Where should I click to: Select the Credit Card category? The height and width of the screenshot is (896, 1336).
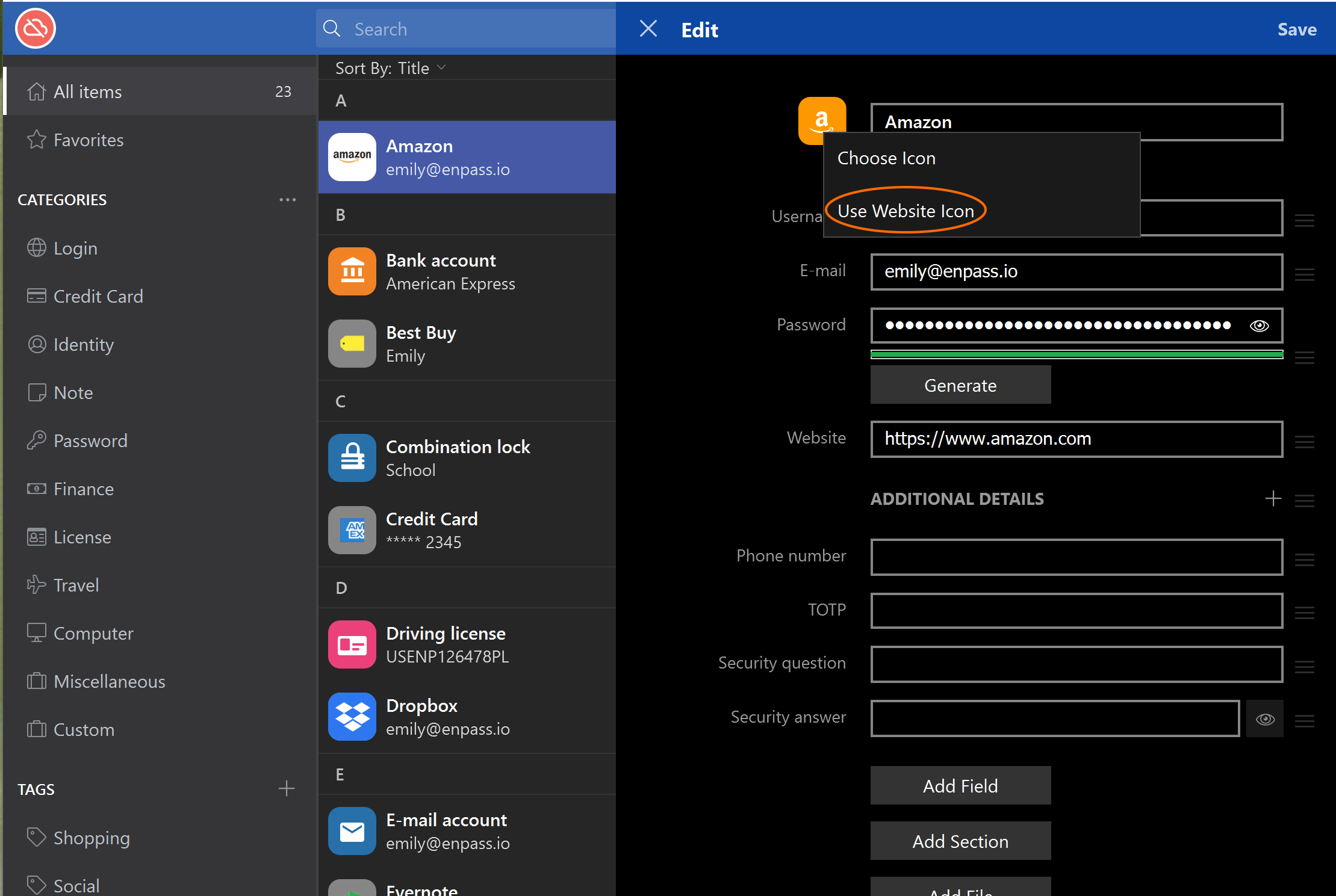pyautogui.click(x=160, y=296)
